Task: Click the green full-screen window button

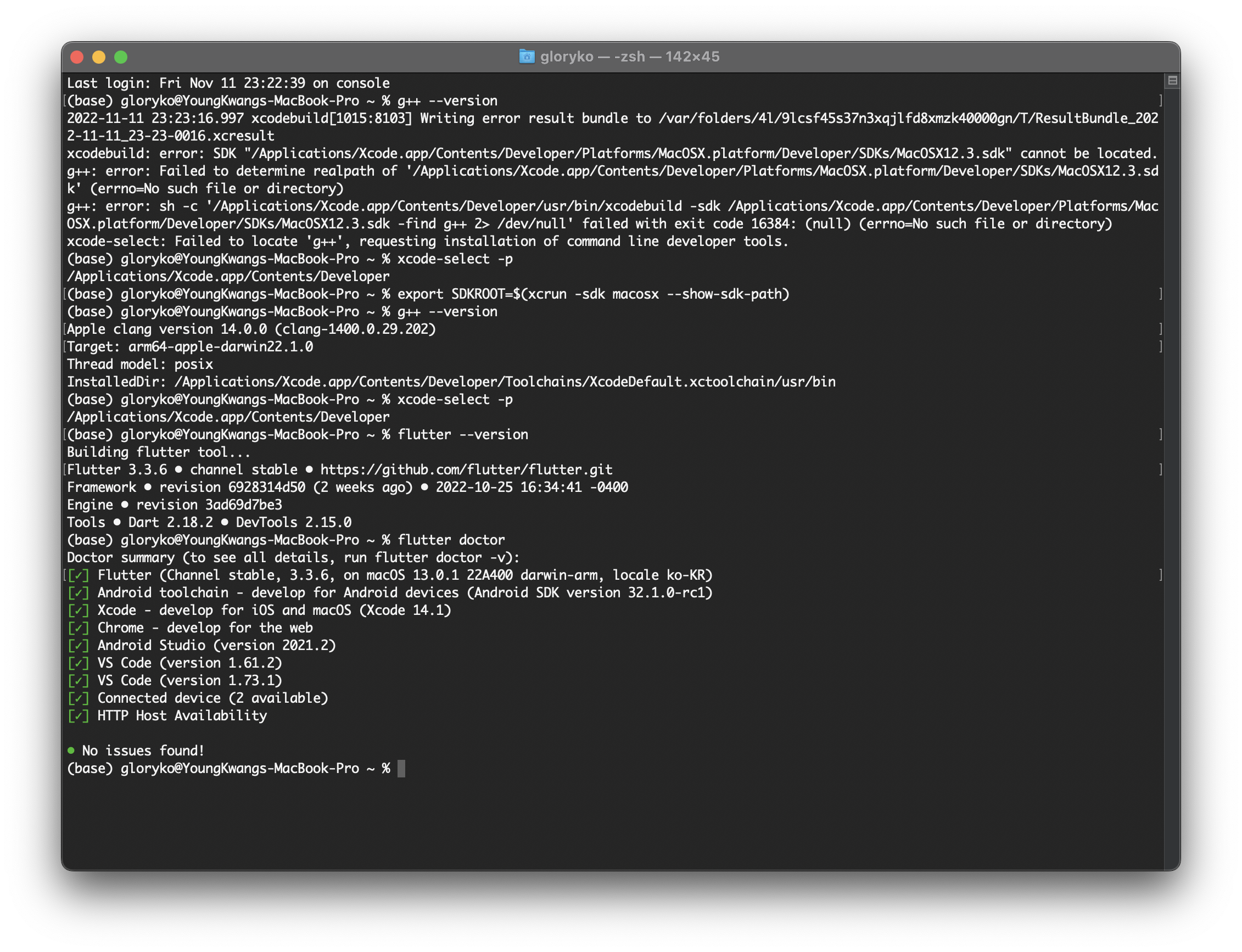Action: point(121,57)
